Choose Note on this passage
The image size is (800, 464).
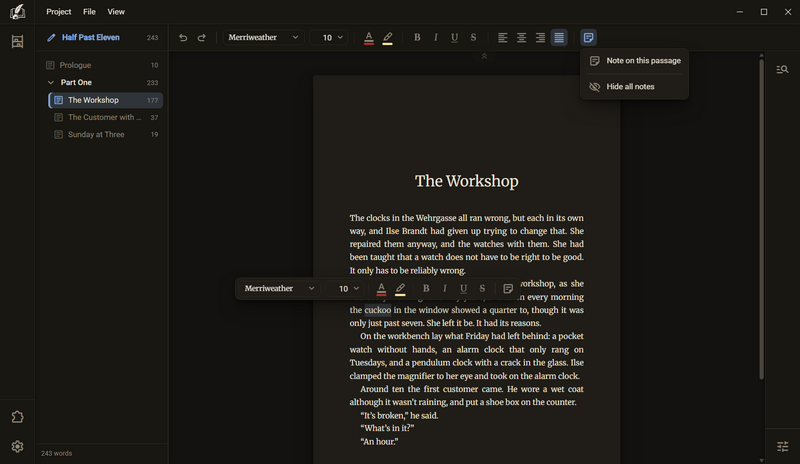pos(635,61)
